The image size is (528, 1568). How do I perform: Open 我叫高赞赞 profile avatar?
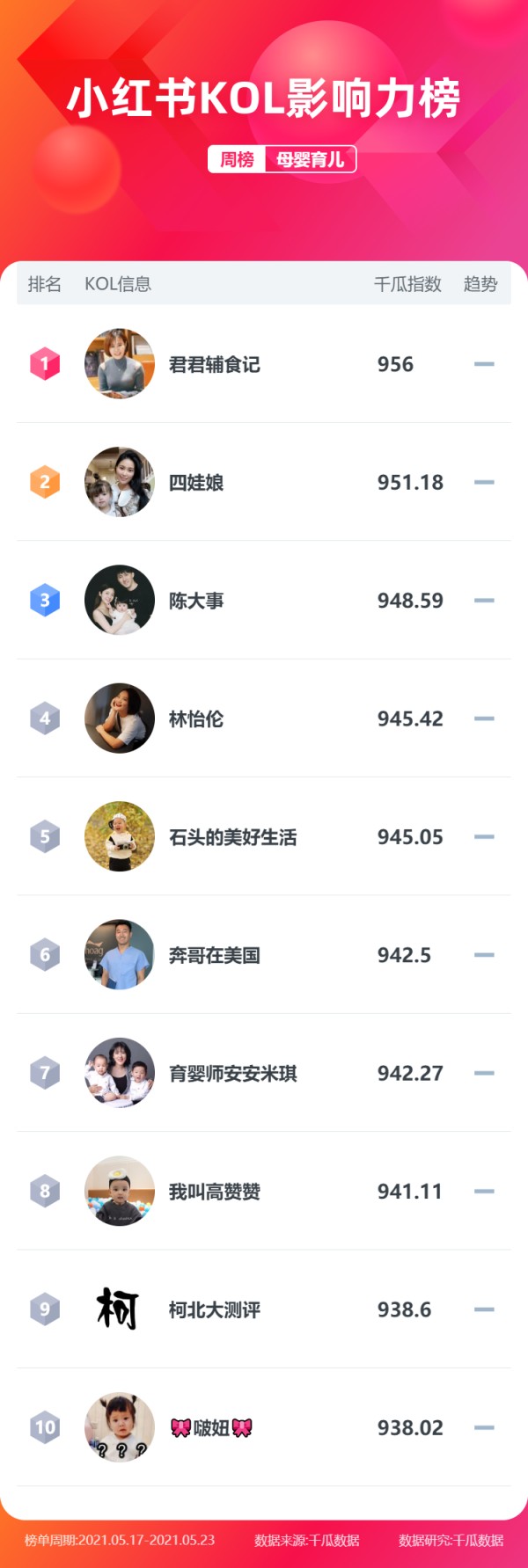point(120,1192)
